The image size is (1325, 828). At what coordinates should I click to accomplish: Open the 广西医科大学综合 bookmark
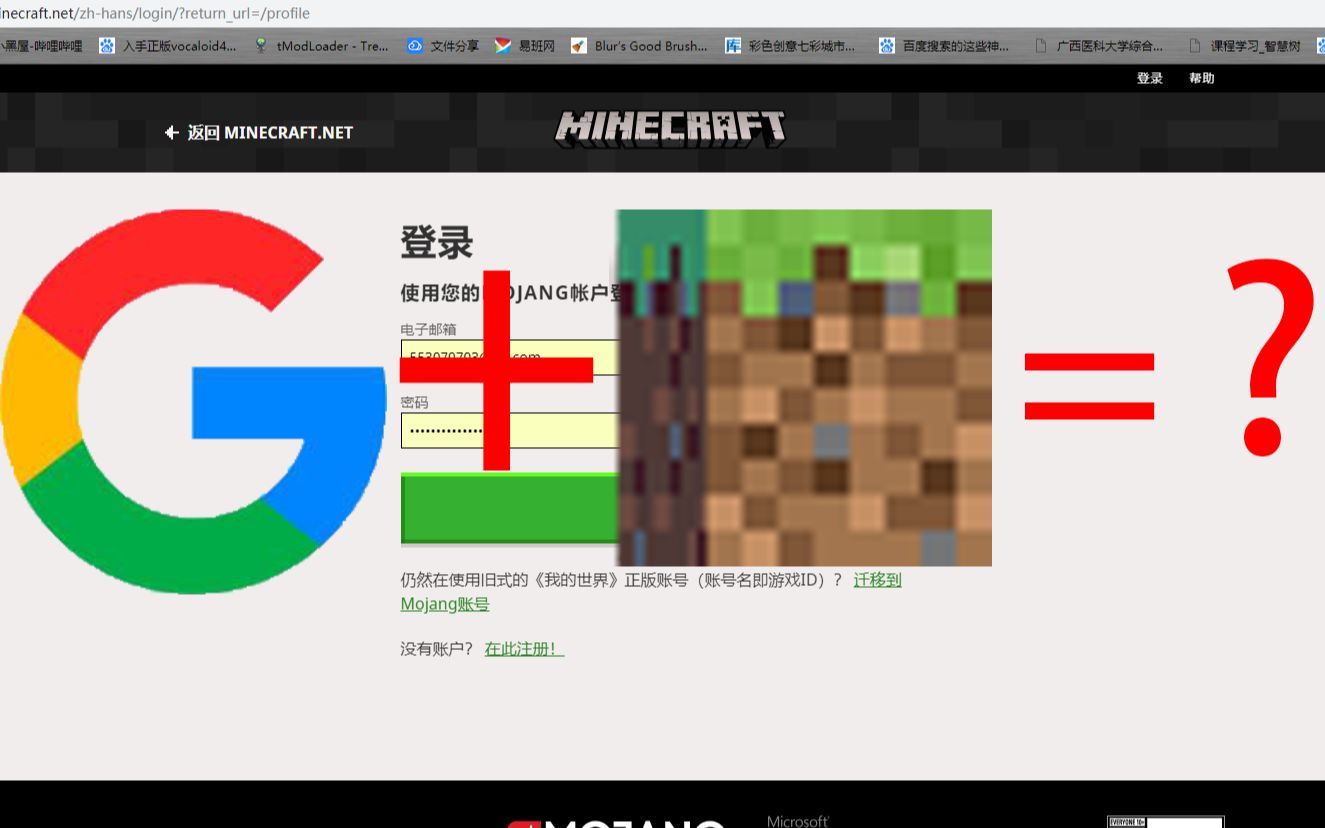(x=1099, y=46)
